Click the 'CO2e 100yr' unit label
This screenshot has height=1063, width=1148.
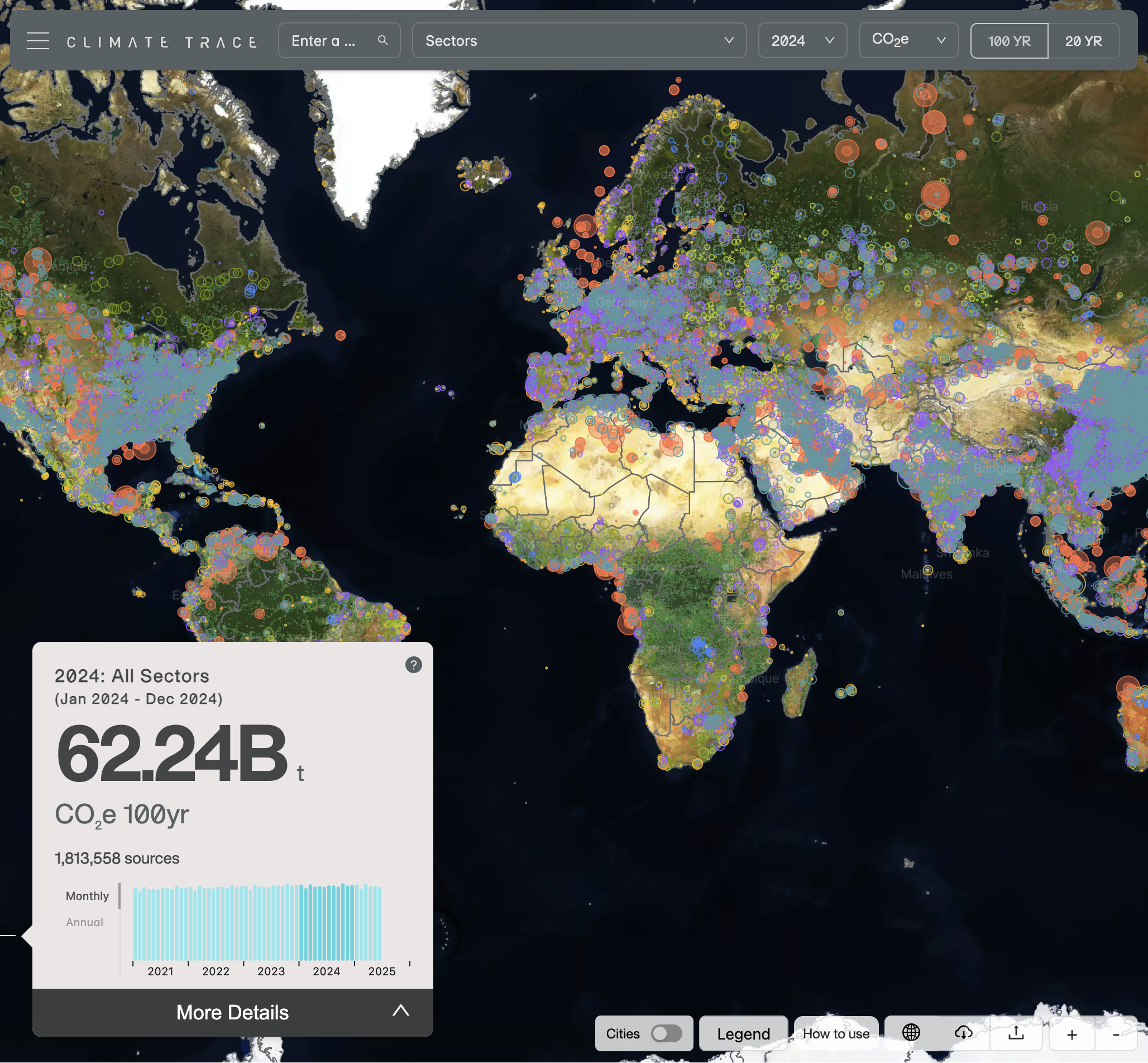[x=122, y=815]
